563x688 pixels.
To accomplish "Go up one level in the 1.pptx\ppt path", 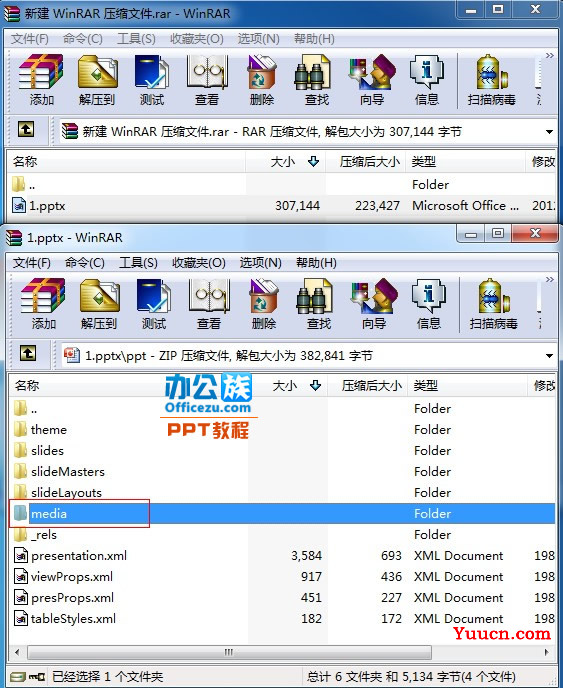I will 28,353.
